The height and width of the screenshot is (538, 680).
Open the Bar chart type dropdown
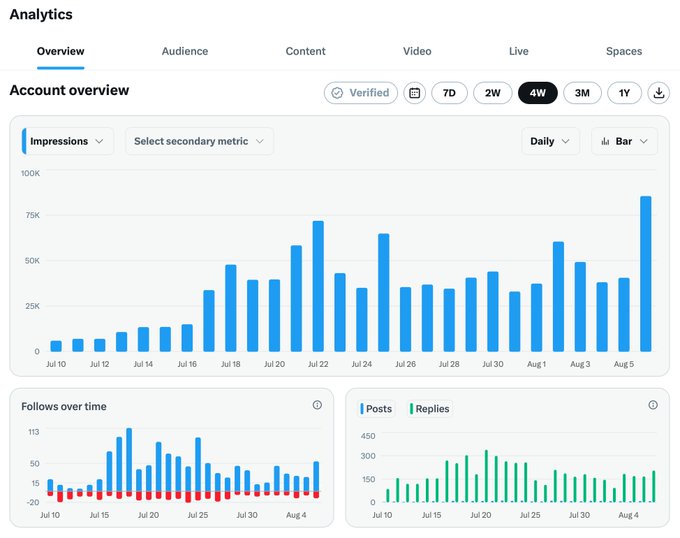[x=624, y=141]
